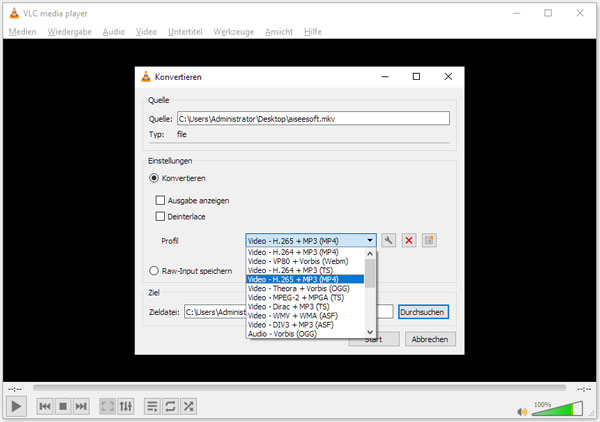600x422 pixels.
Task: Open the extended settings equalizer icon
Action: point(126,406)
